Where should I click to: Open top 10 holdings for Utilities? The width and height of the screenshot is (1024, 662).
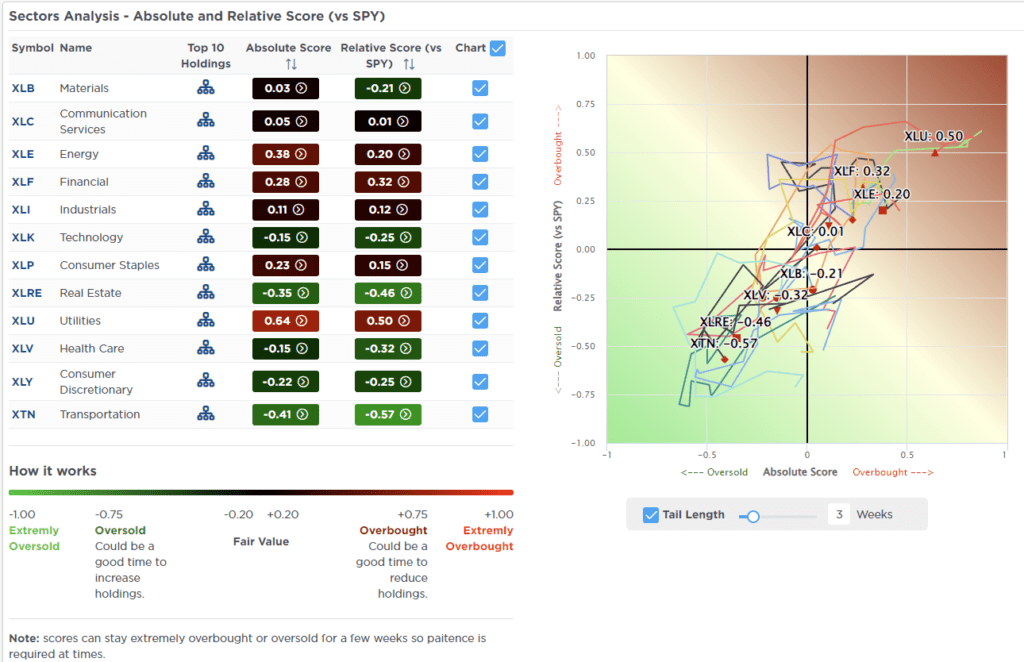point(206,320)
